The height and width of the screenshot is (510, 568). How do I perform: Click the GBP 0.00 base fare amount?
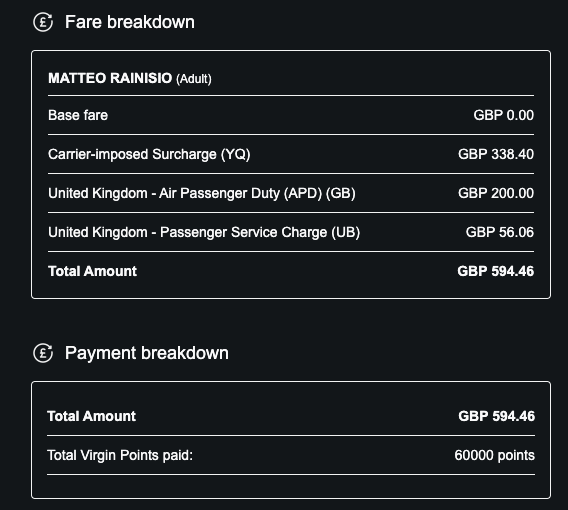(504, 115)
